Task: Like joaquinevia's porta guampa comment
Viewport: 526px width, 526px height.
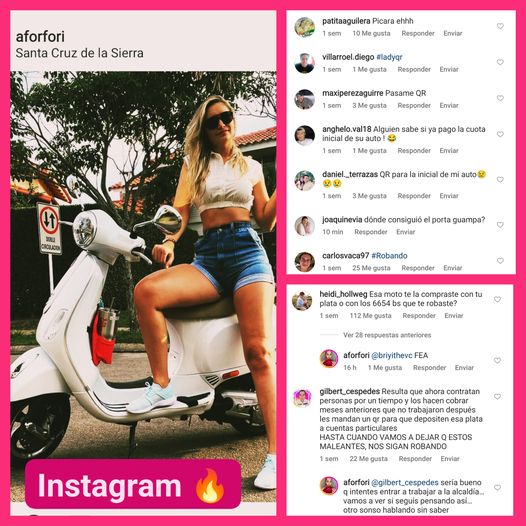Action: 500,225
